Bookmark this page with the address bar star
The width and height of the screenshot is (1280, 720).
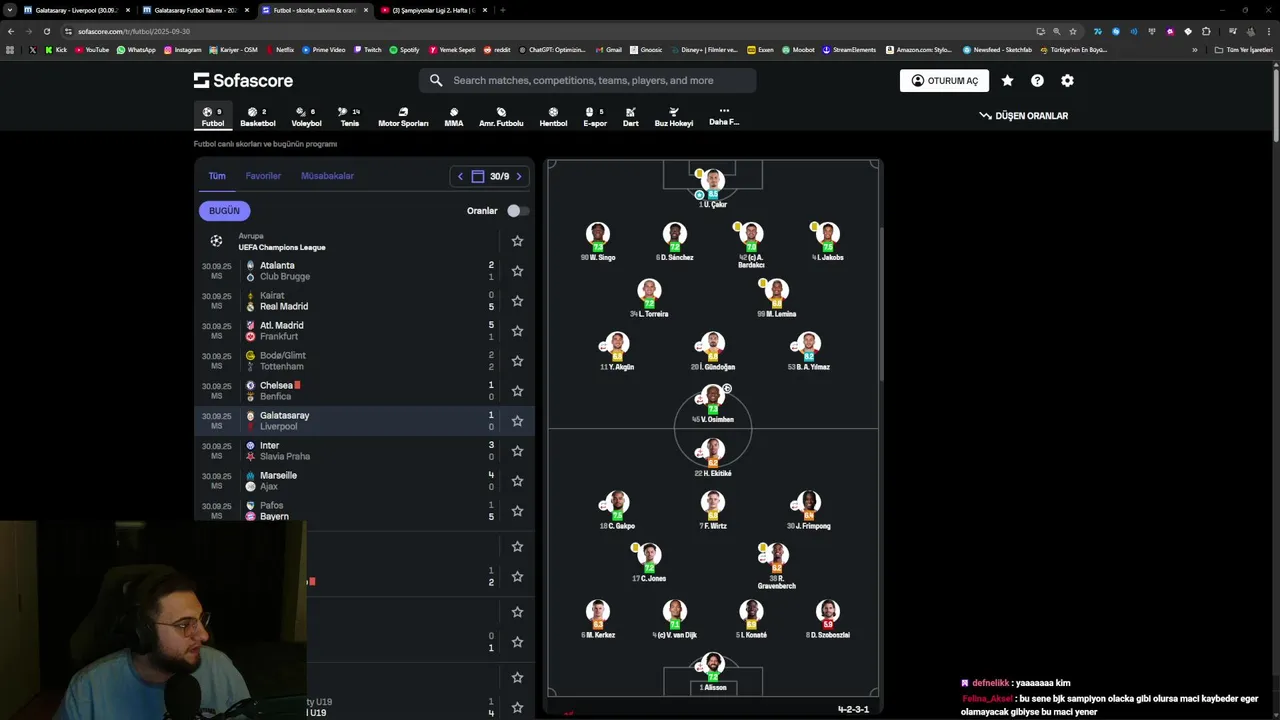pyautogui.click(x=1073, y=31)
